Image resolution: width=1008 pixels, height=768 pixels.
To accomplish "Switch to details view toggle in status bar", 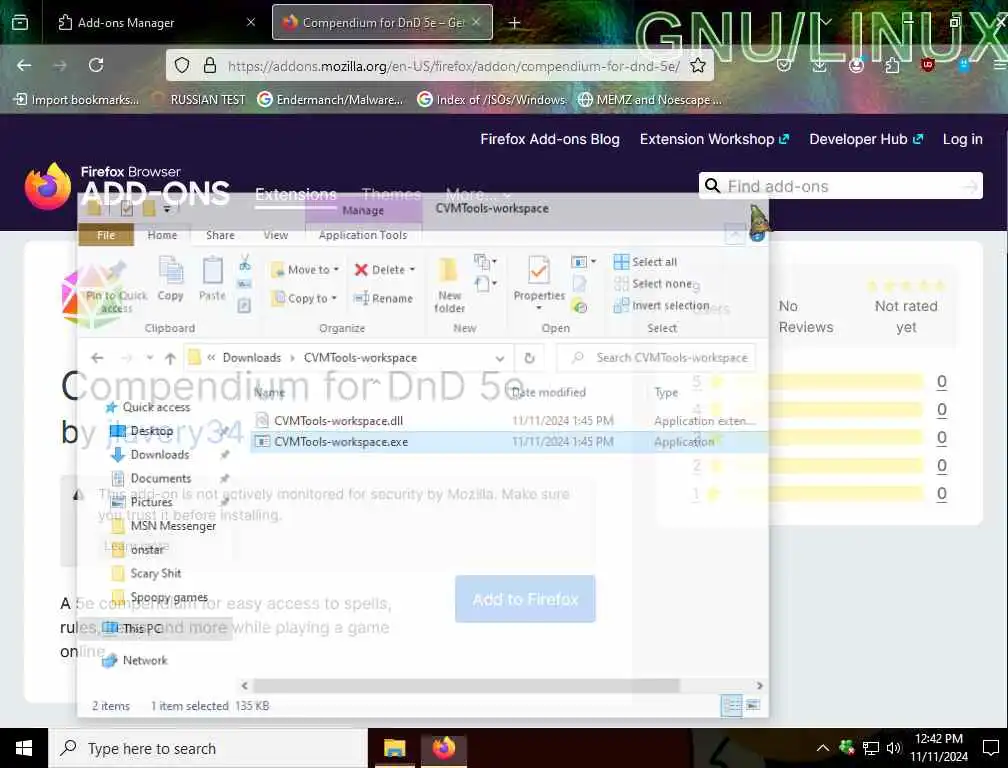I will coord(732,706).
